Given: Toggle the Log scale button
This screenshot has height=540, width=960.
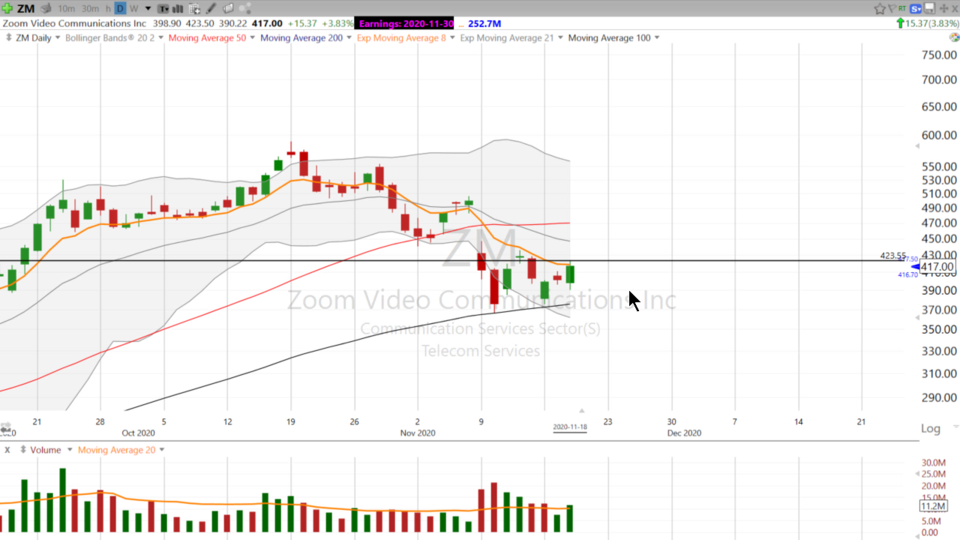Looking at the screenshot, I should 931,429.
